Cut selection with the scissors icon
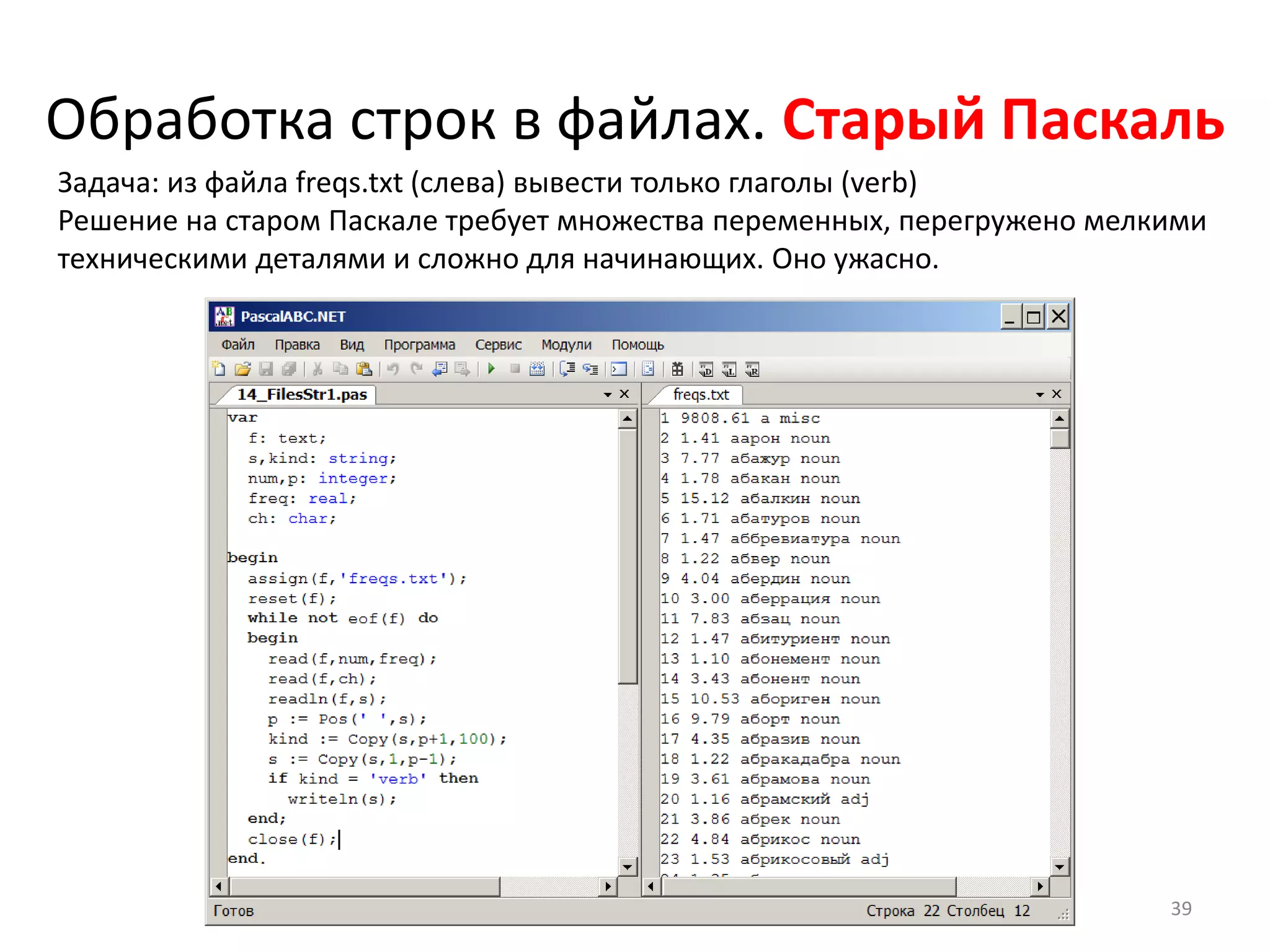 tap(317, 369)
